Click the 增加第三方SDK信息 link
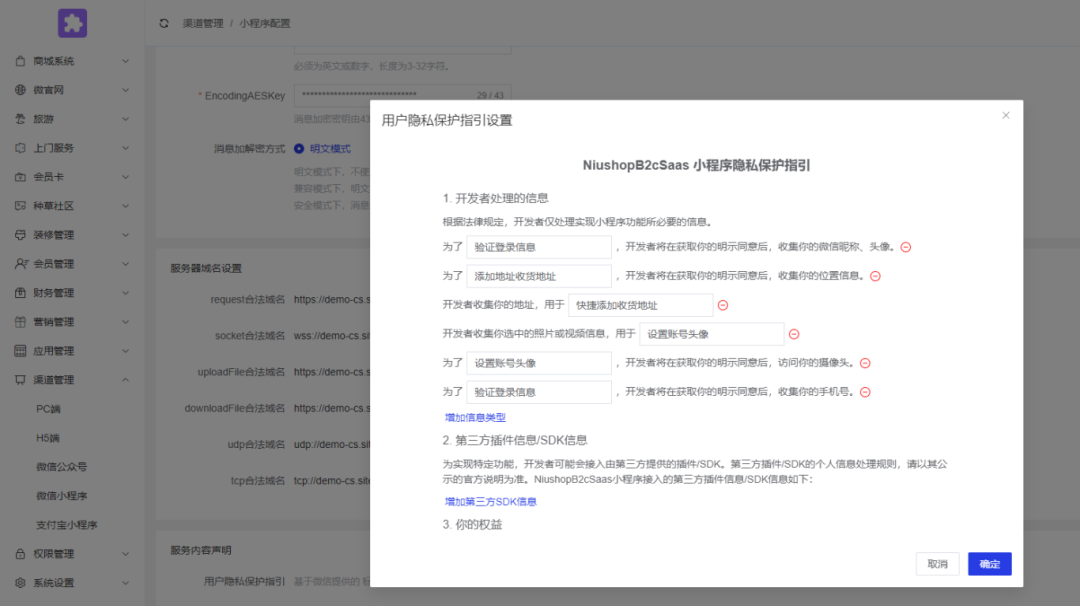1080x606 pixels. point(490,501)
